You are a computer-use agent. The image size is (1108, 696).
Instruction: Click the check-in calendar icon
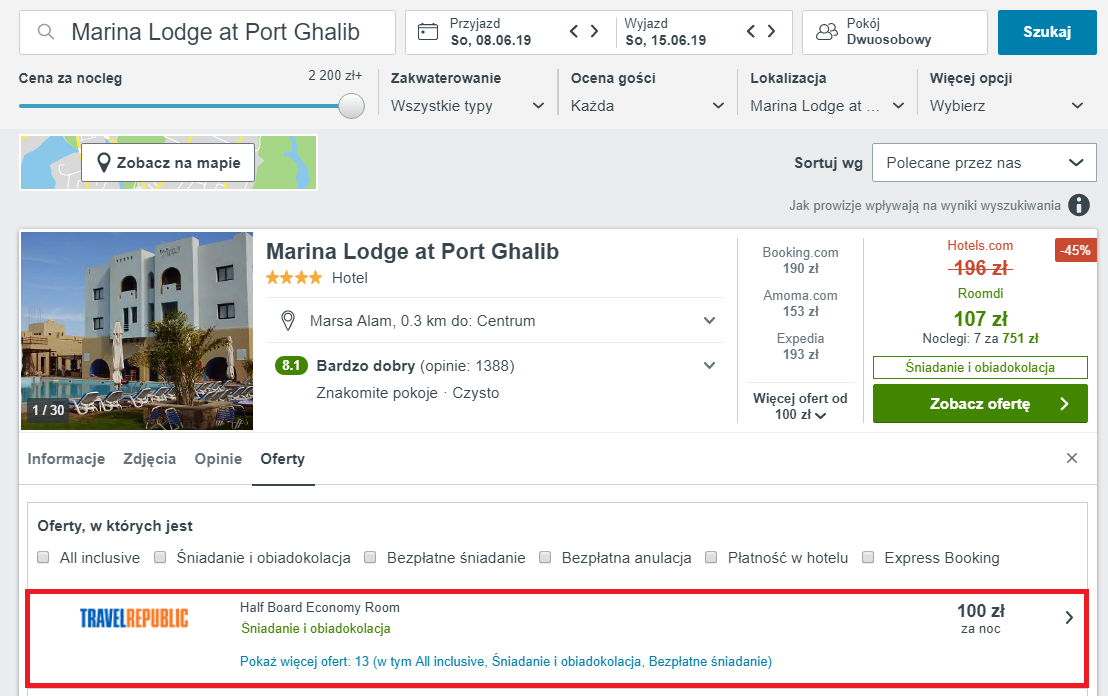pyautogui.click(x=428, y=32)
